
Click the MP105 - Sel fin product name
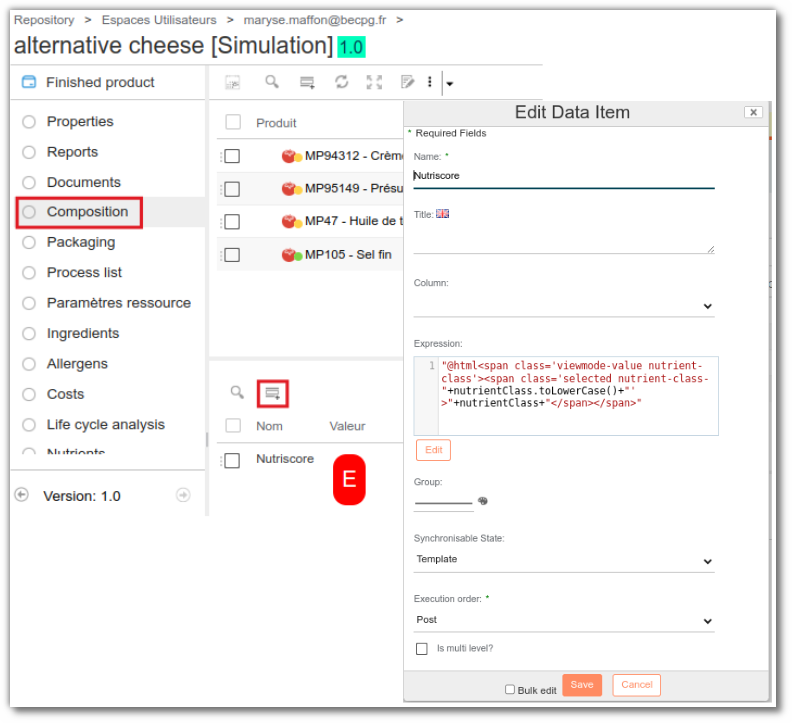click(348, 255)
